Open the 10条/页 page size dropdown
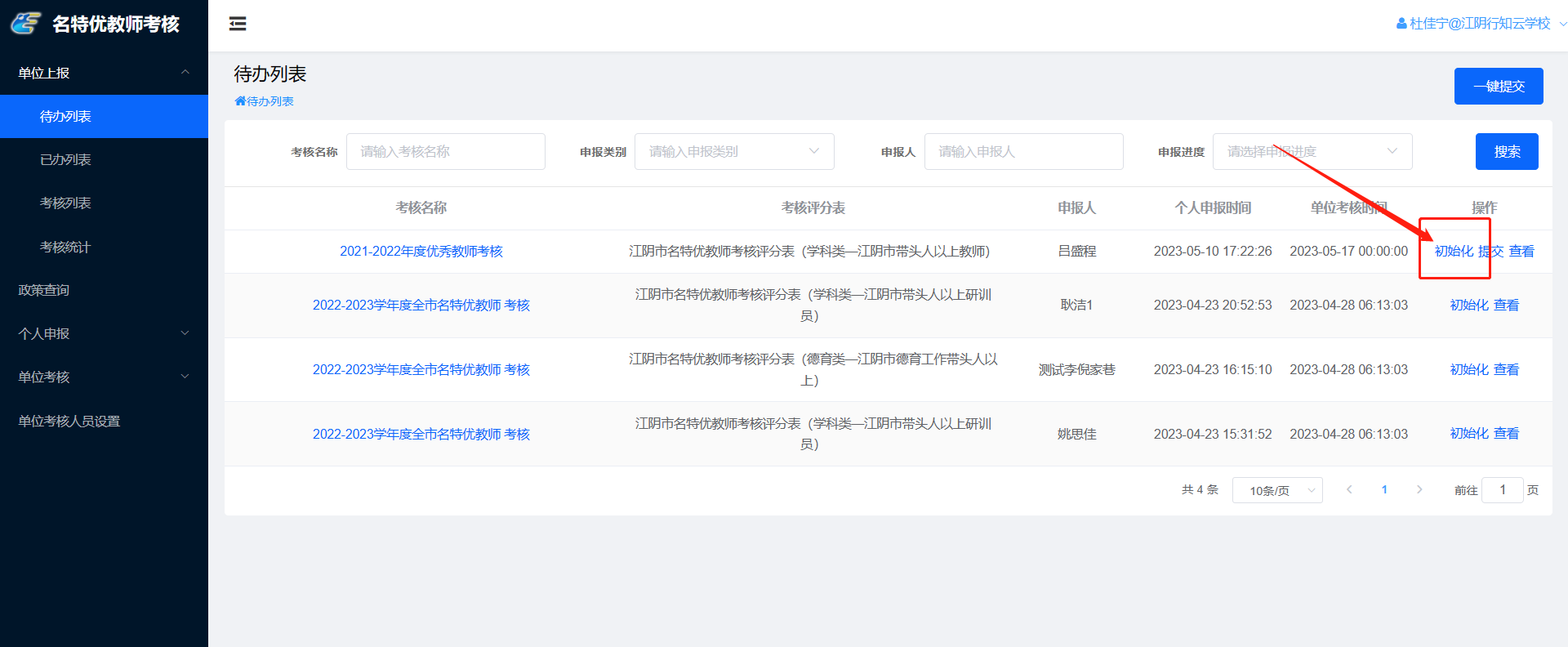The height and width of the screenshot is (647, 1568). pos(1276,490)
